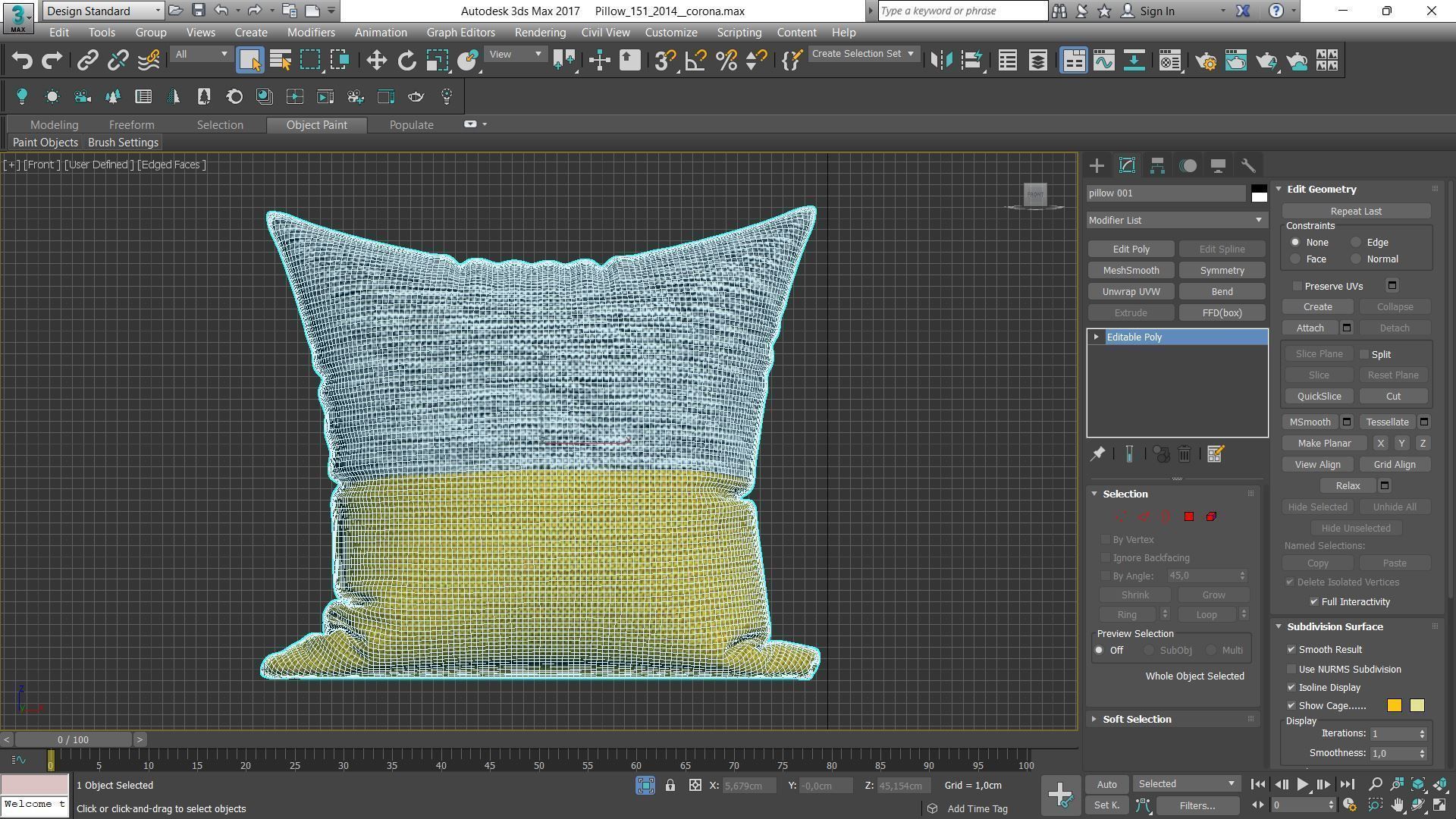1456x819 pixels.
Task: Expand Soft Selection rollout
Action: click(x=1137, y=720)
